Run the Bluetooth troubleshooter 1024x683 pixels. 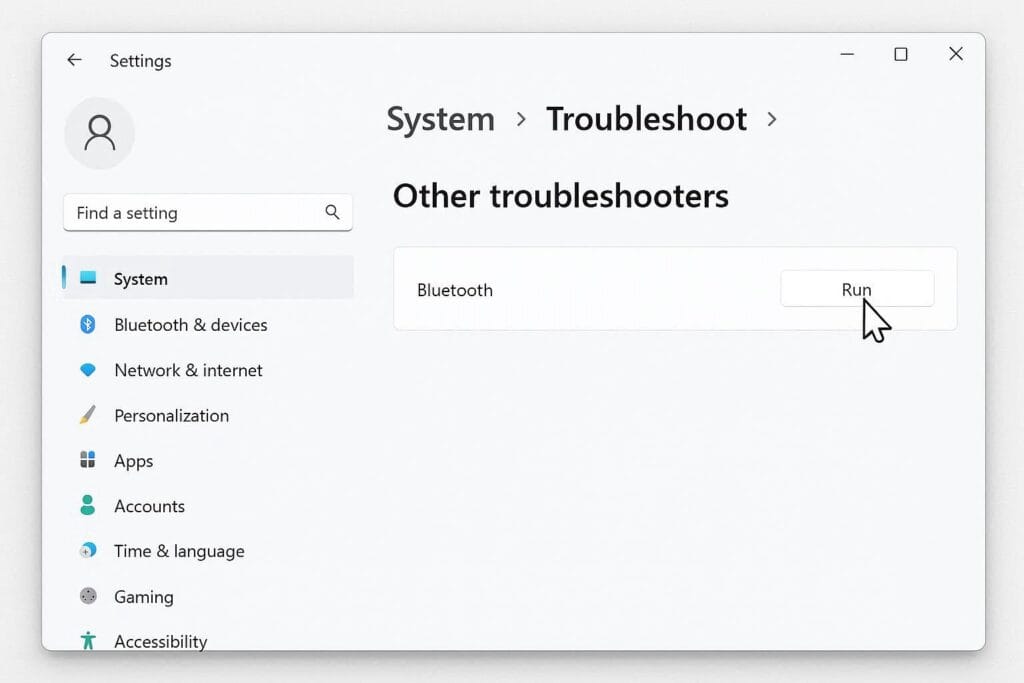856,289
